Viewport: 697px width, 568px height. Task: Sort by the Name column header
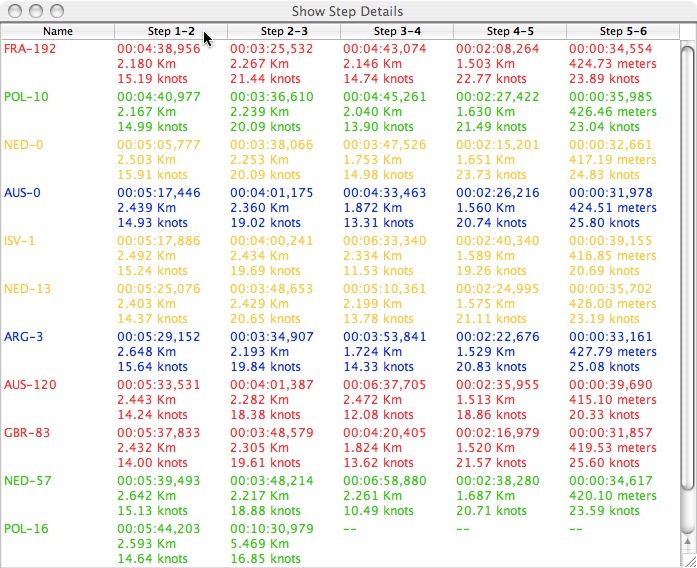(58, 31)
